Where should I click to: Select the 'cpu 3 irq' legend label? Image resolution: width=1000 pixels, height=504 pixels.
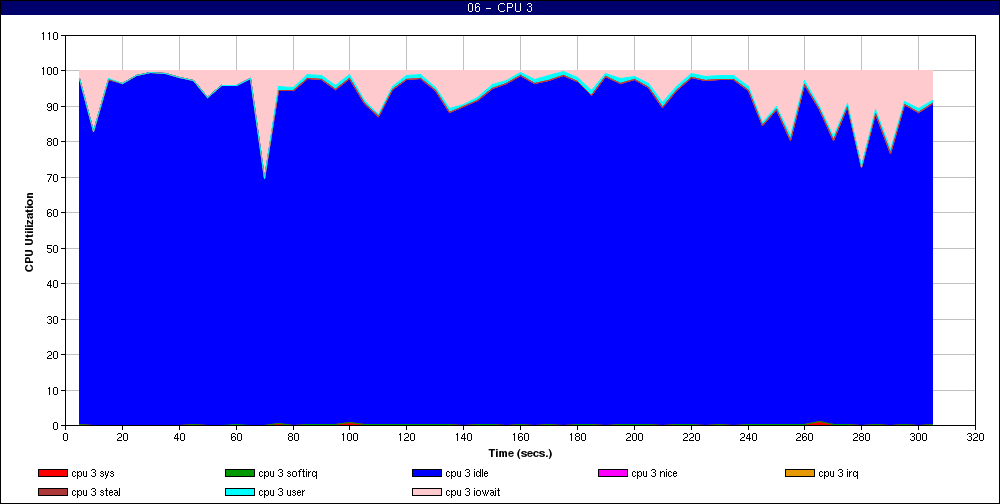(x=839, y=473)
